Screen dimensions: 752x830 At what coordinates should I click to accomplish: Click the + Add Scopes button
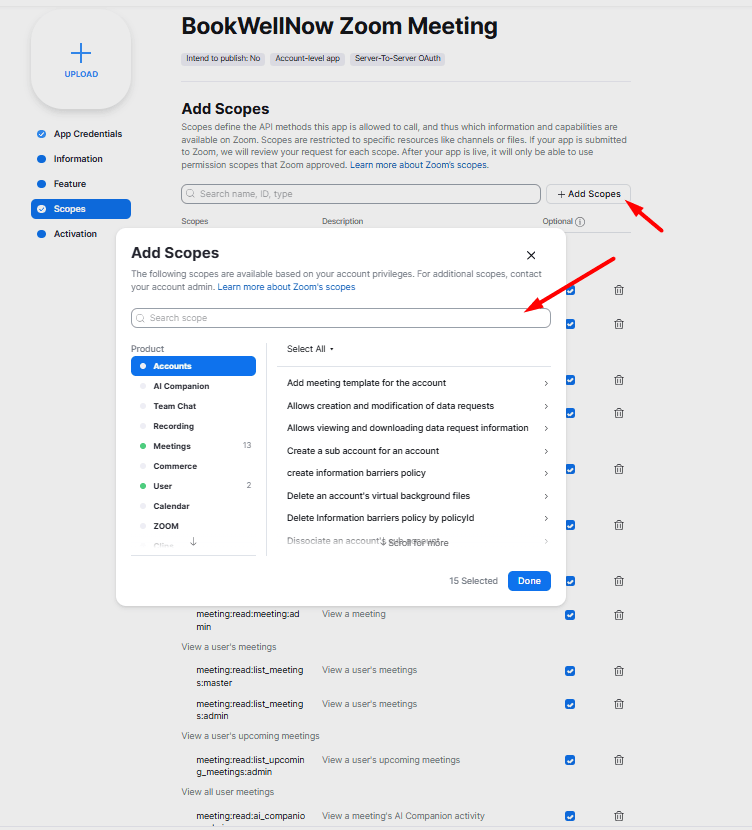click(588, 194)
